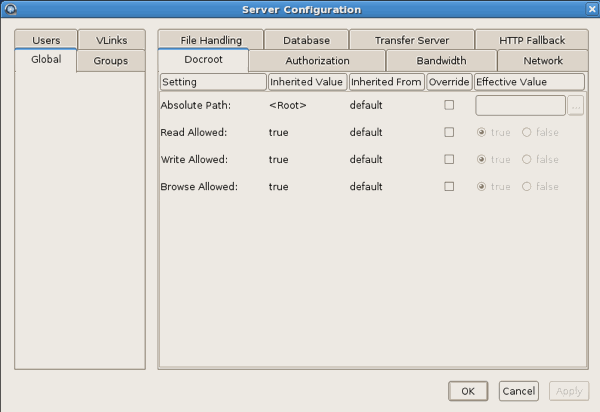Open the Absolute Path browse ellipsis button
This screenshot has width=600, height=412.
coord(576,105)
